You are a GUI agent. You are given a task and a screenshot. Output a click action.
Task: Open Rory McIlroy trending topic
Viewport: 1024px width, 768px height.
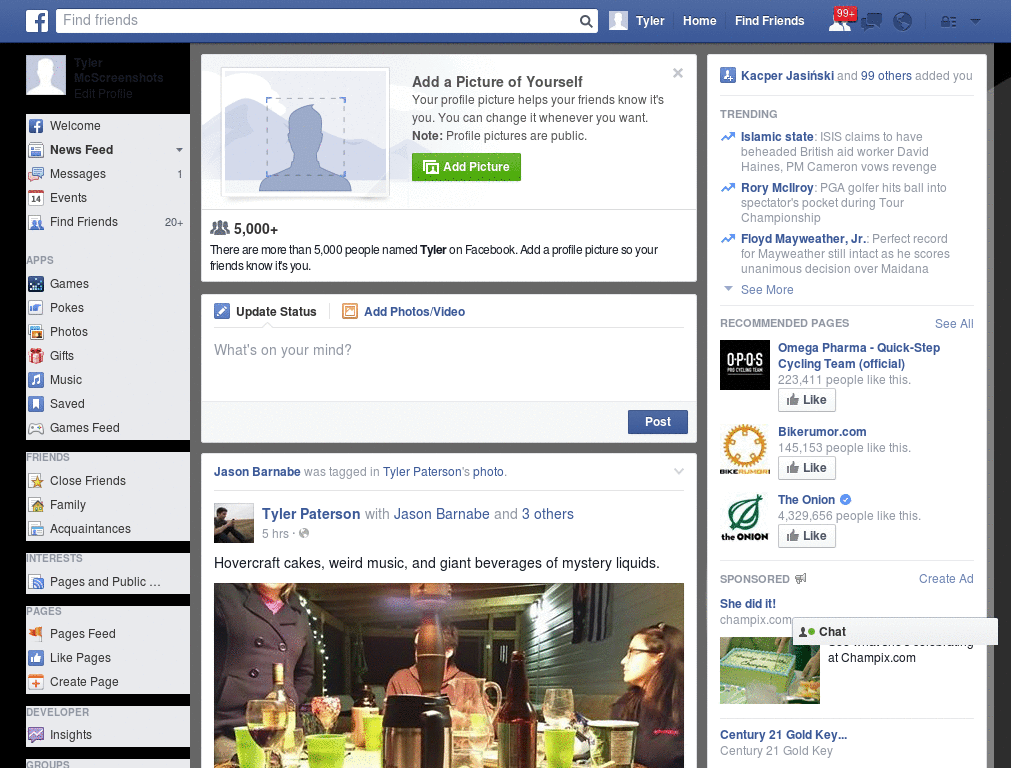coord(777,187)
